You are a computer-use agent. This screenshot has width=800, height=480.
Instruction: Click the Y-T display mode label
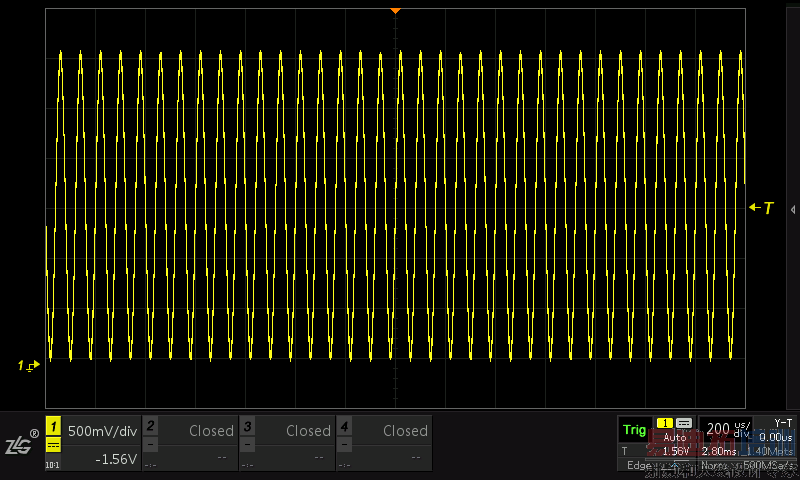click(783, 423)
